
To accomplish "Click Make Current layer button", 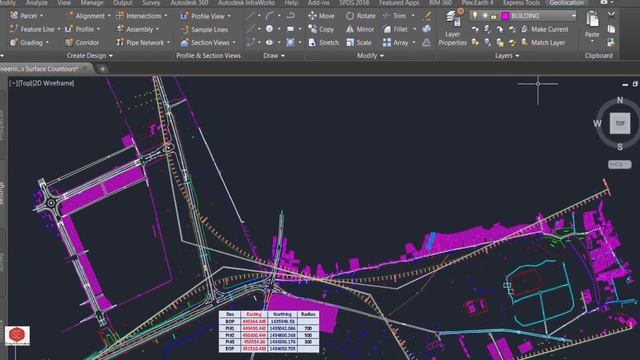I will (544, 29).
